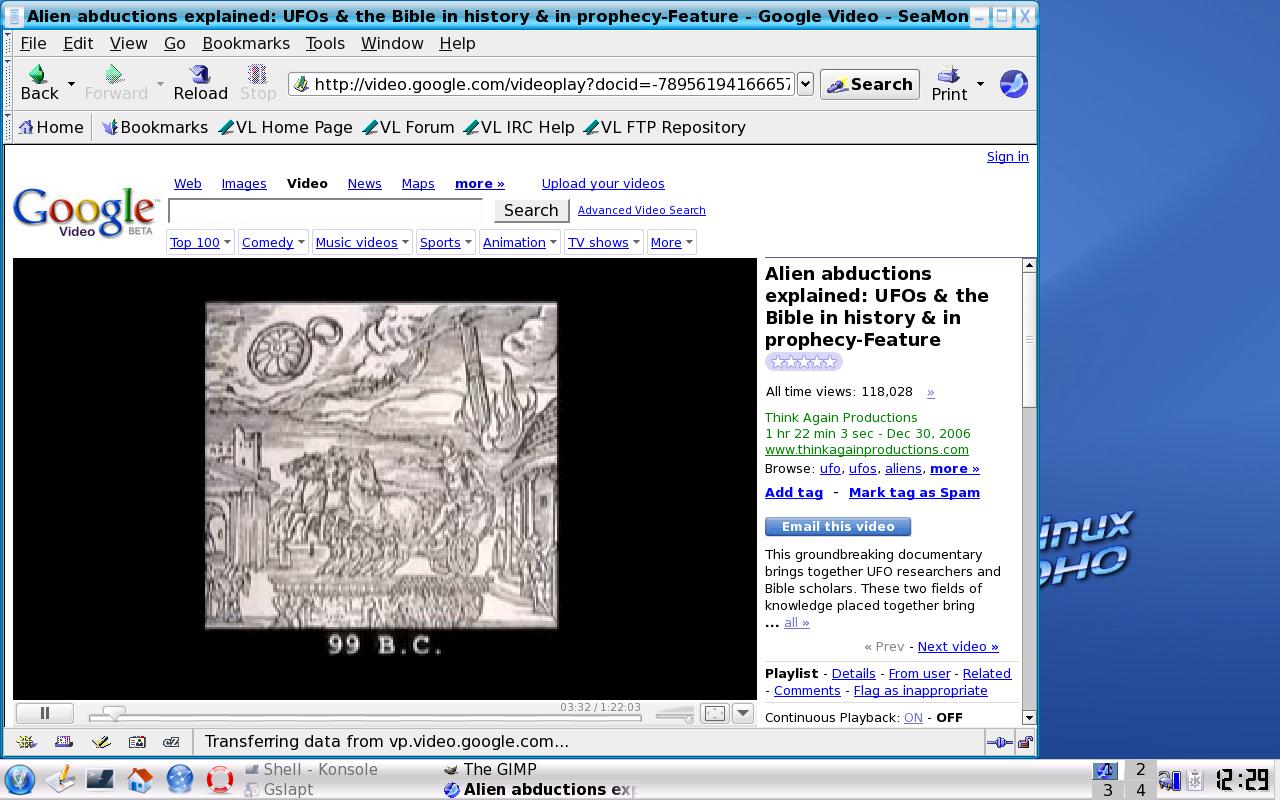
Task: Open the Edit menu
Action: 78,43
